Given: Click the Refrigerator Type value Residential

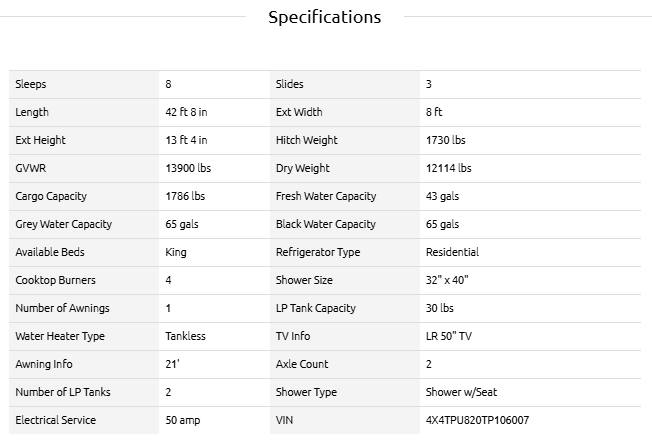Looking at the screenshot, I should (x=452, y=252).
